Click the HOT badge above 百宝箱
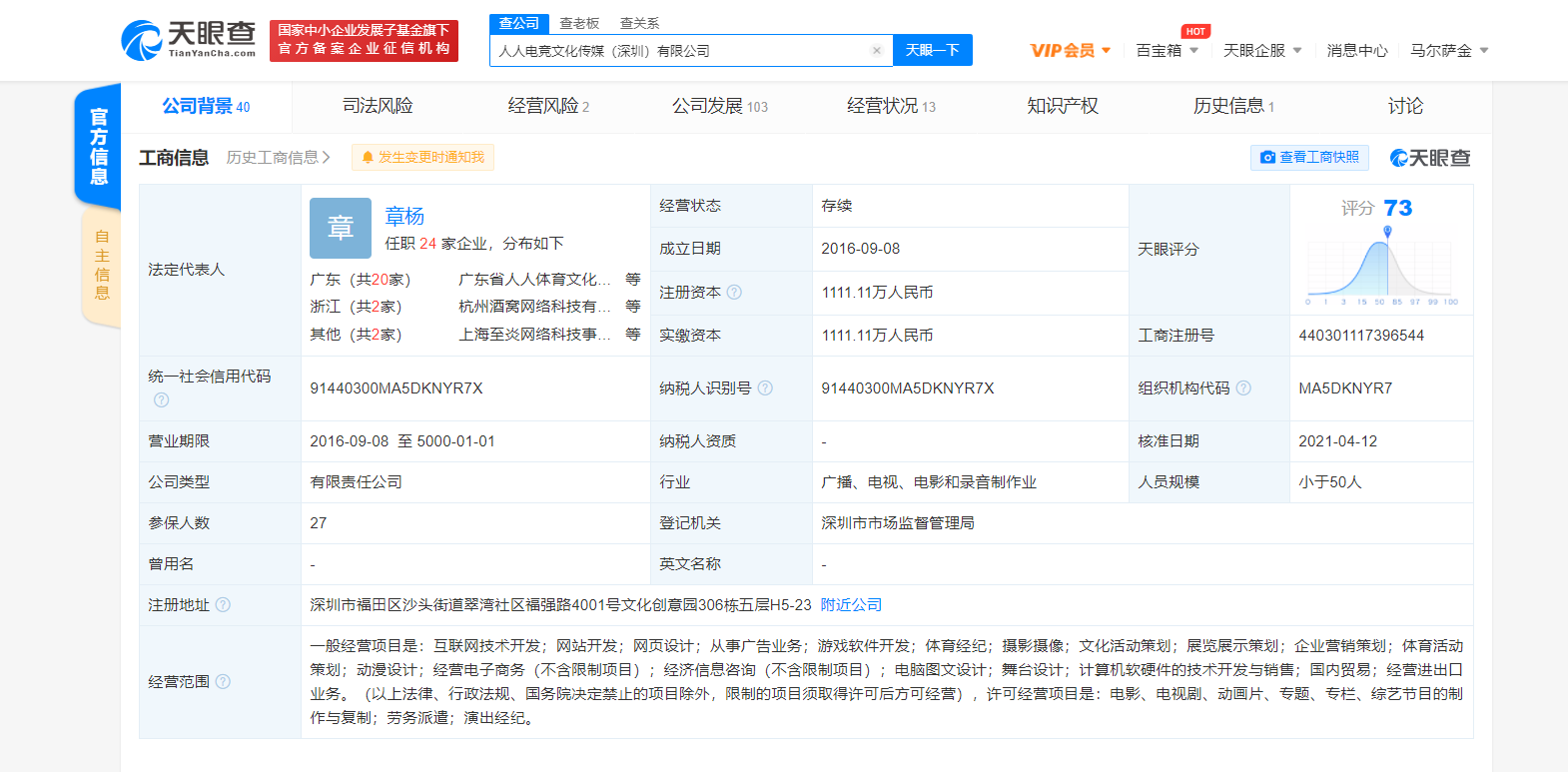The image size is (1568, 772). [x=1195, y=31]
